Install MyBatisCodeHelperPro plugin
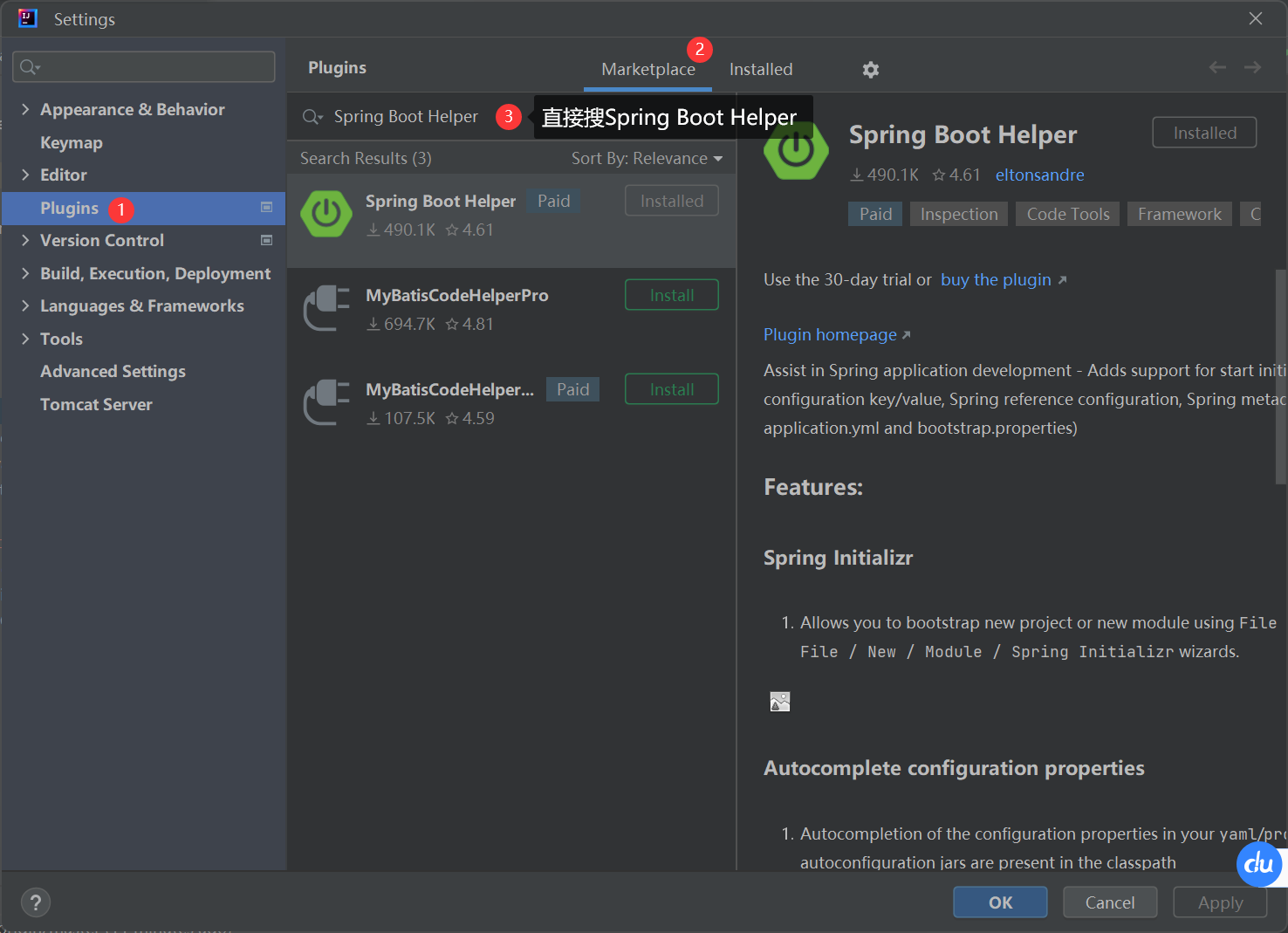Viewport: 1288px width, 933px height. point(672,295)
